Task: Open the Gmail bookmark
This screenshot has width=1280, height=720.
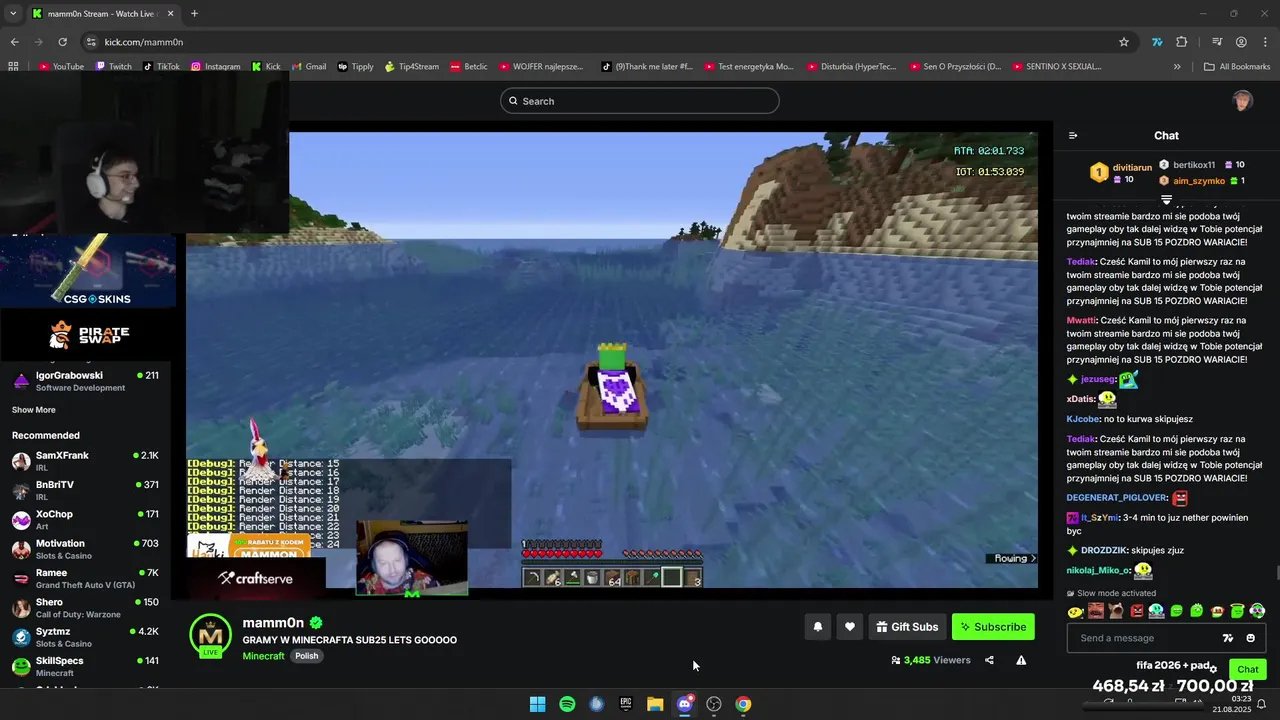Action: tap(309, 66)
